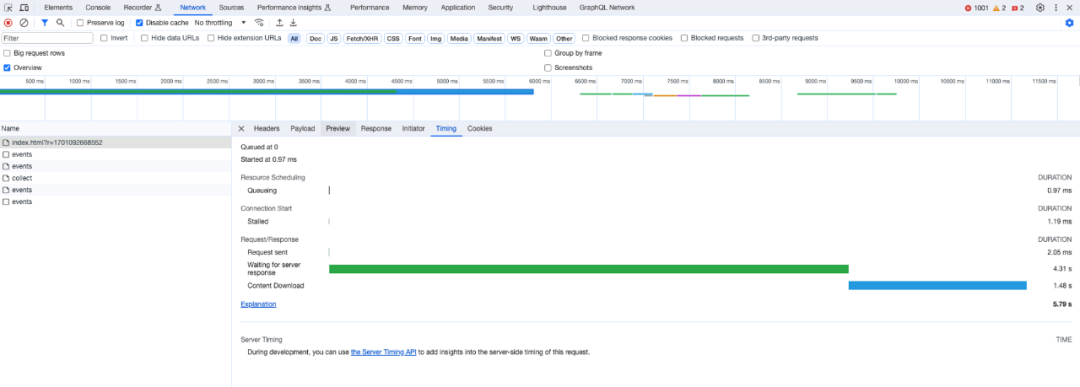1080x387 pixels.
Task: Open the Sources tab
Action: click(x=231, y=8)
